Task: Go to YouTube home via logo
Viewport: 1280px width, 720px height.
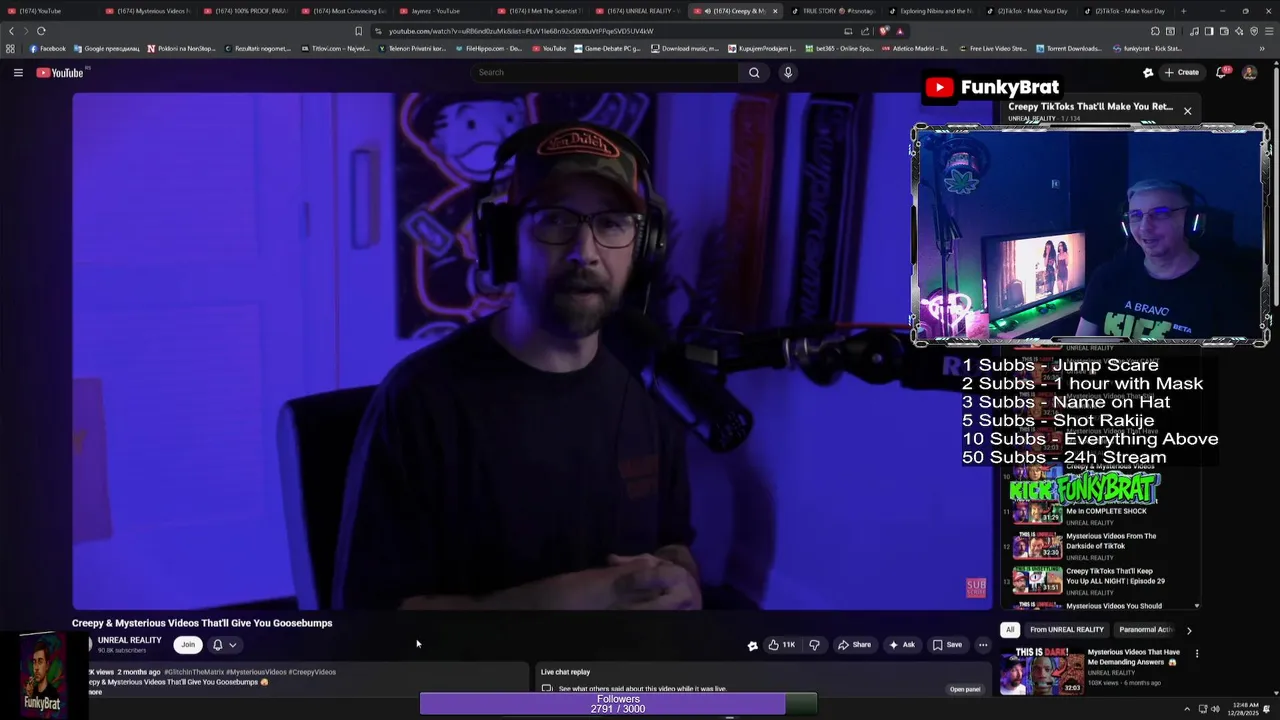Action: (60, 72)
